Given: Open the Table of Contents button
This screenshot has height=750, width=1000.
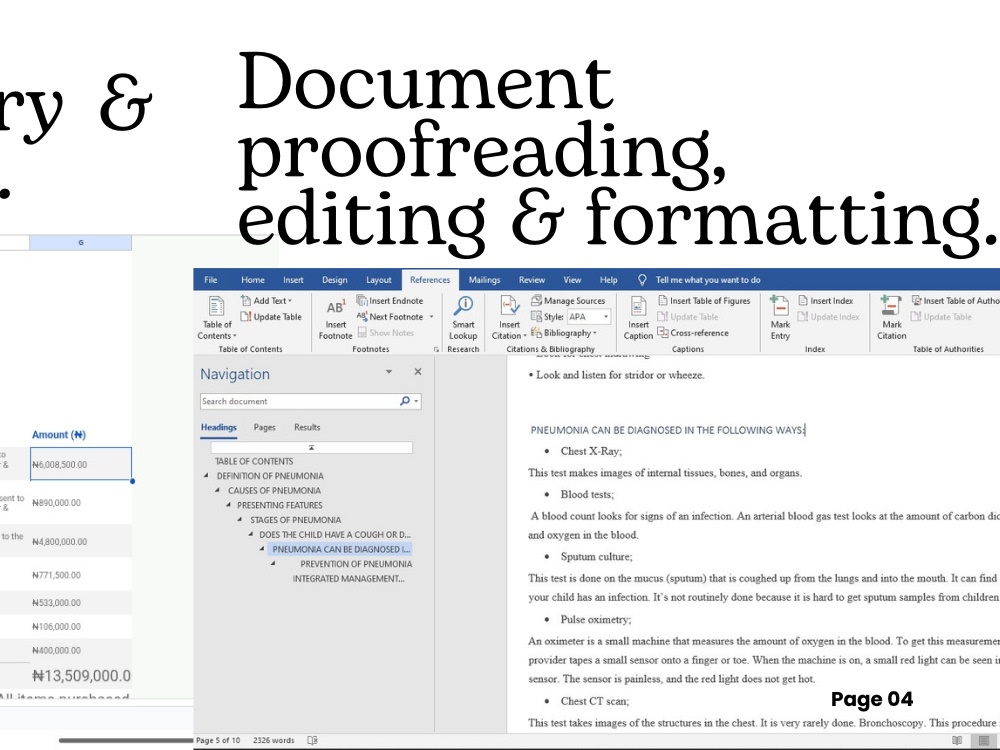Looking at the screenshot, I should 216,317.
